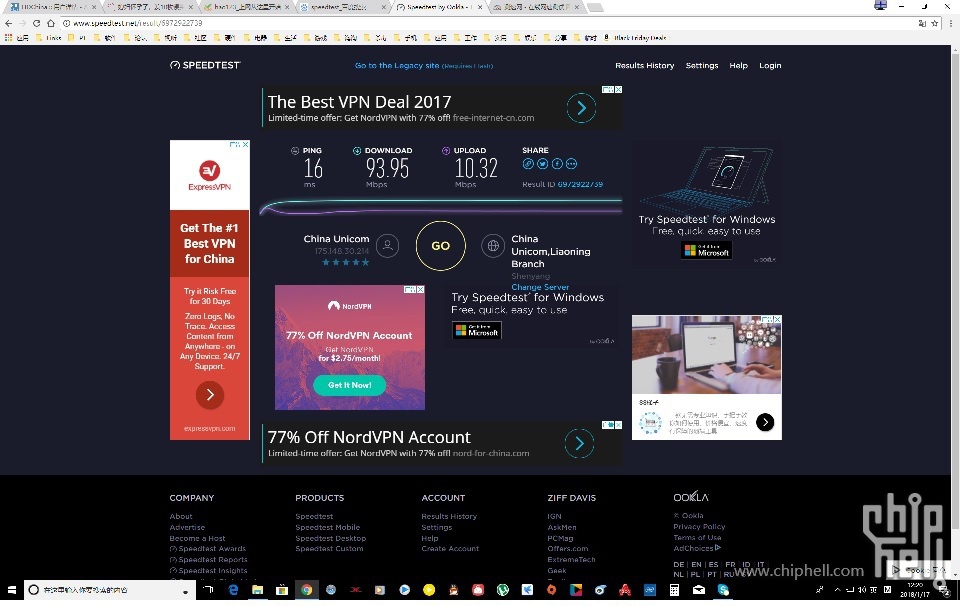Viewport: 960px width, 606px height.
Task: Show hidden system tray icons chevron
Action: click(x=837, y=590)
